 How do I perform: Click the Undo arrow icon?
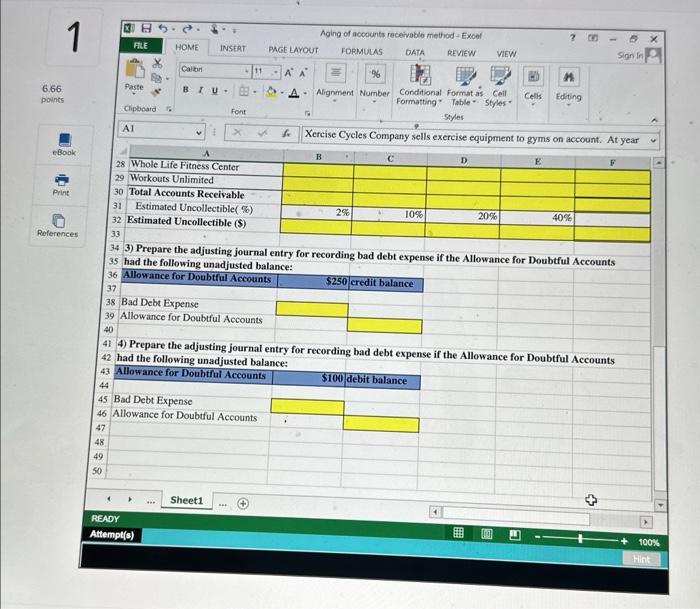click(163, 29)
